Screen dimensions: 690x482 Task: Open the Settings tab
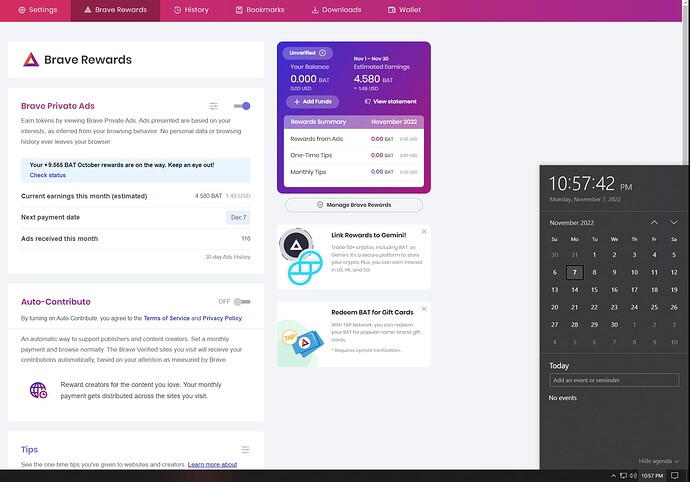pyautogui.click(x=37, y=10)
